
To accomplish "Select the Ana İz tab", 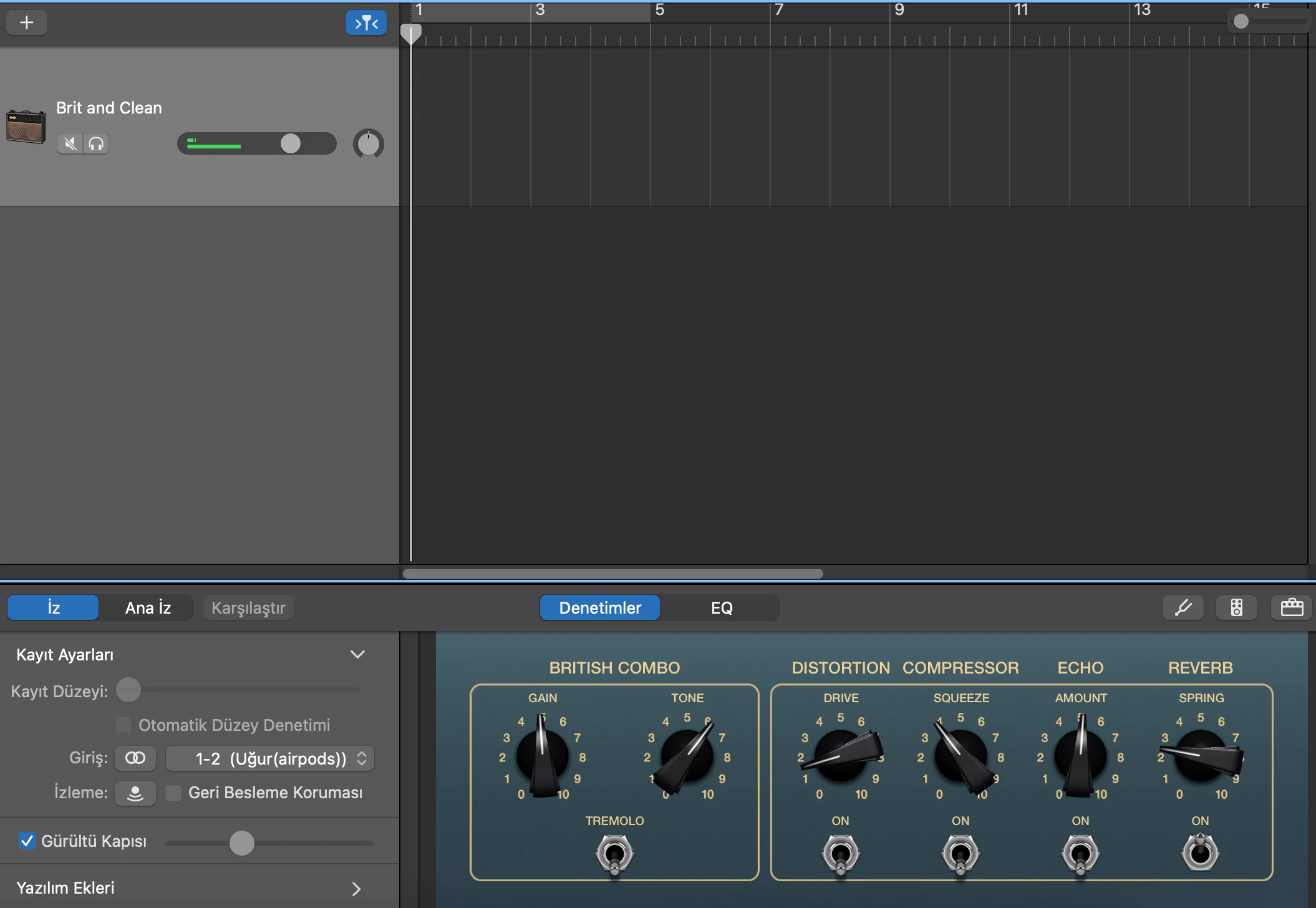I will pyautogui.click(x=148, y=607).
